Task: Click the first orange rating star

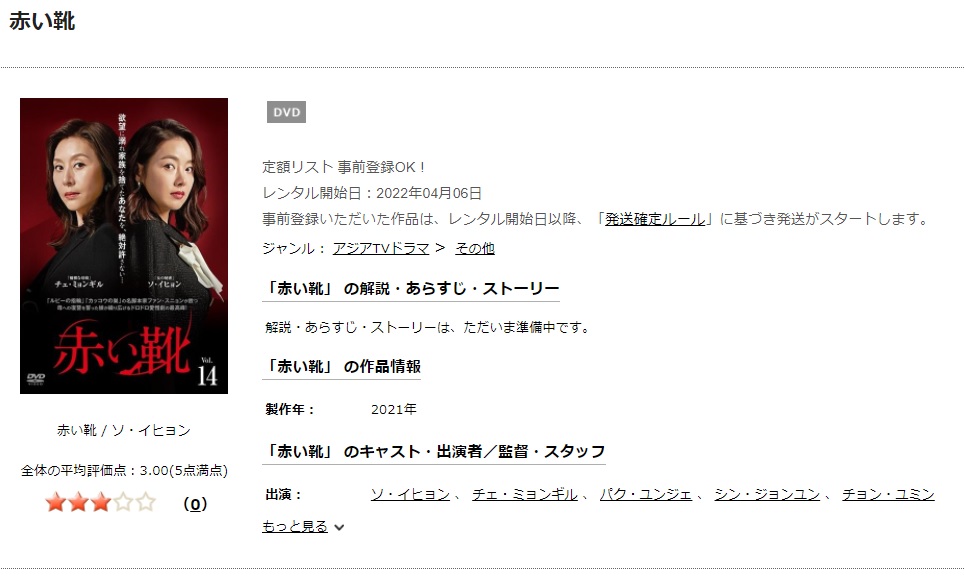Action: point(56,503)
